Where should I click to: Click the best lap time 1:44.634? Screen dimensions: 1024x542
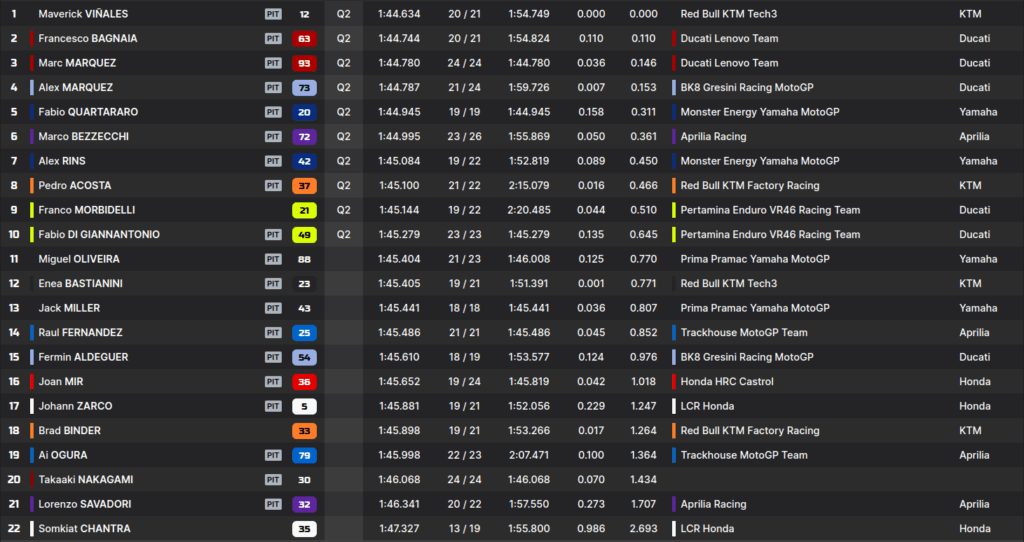click(x=399, y=14)
